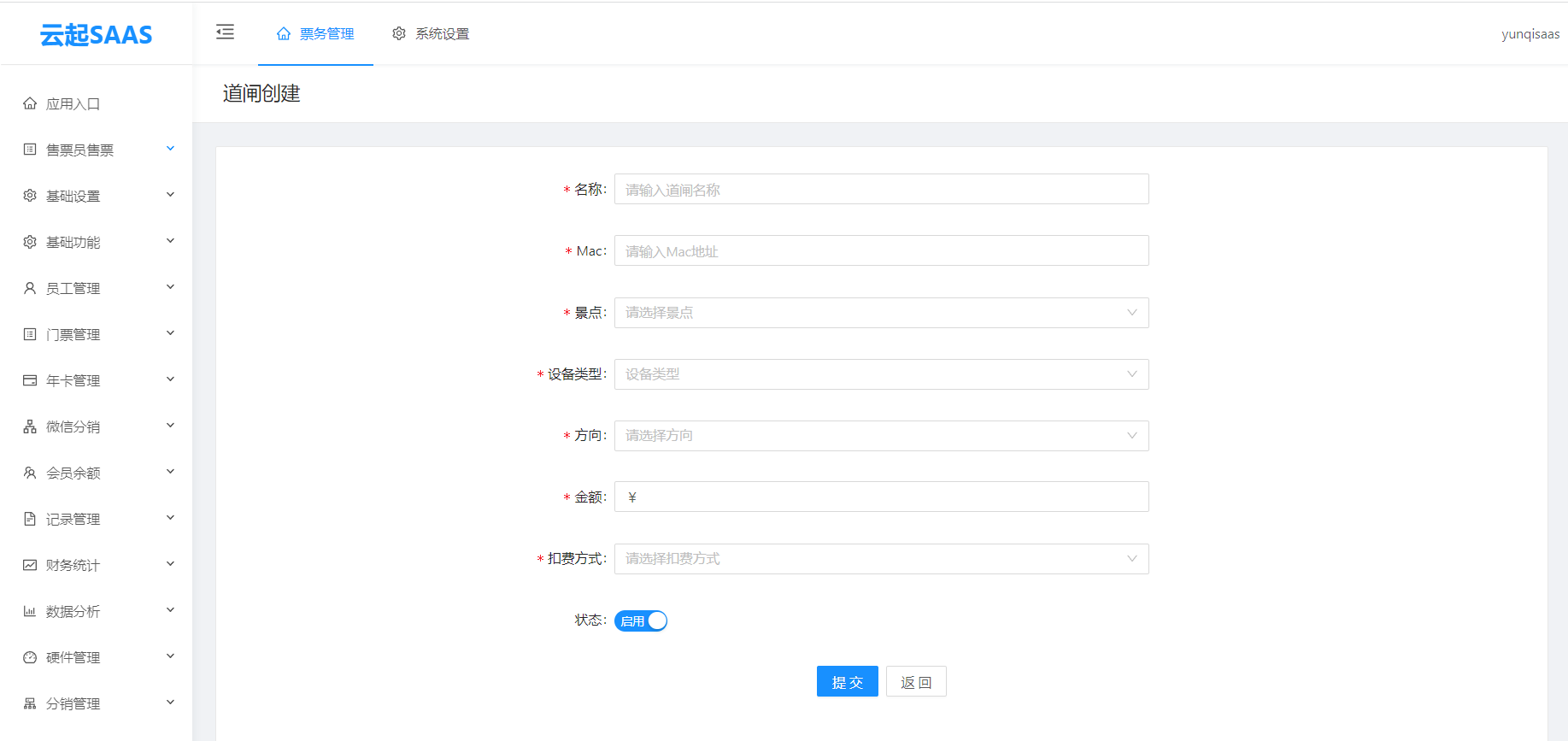Click the 提交 submit button
Screen dimensions: 1568x741
(x=847, y=682)
